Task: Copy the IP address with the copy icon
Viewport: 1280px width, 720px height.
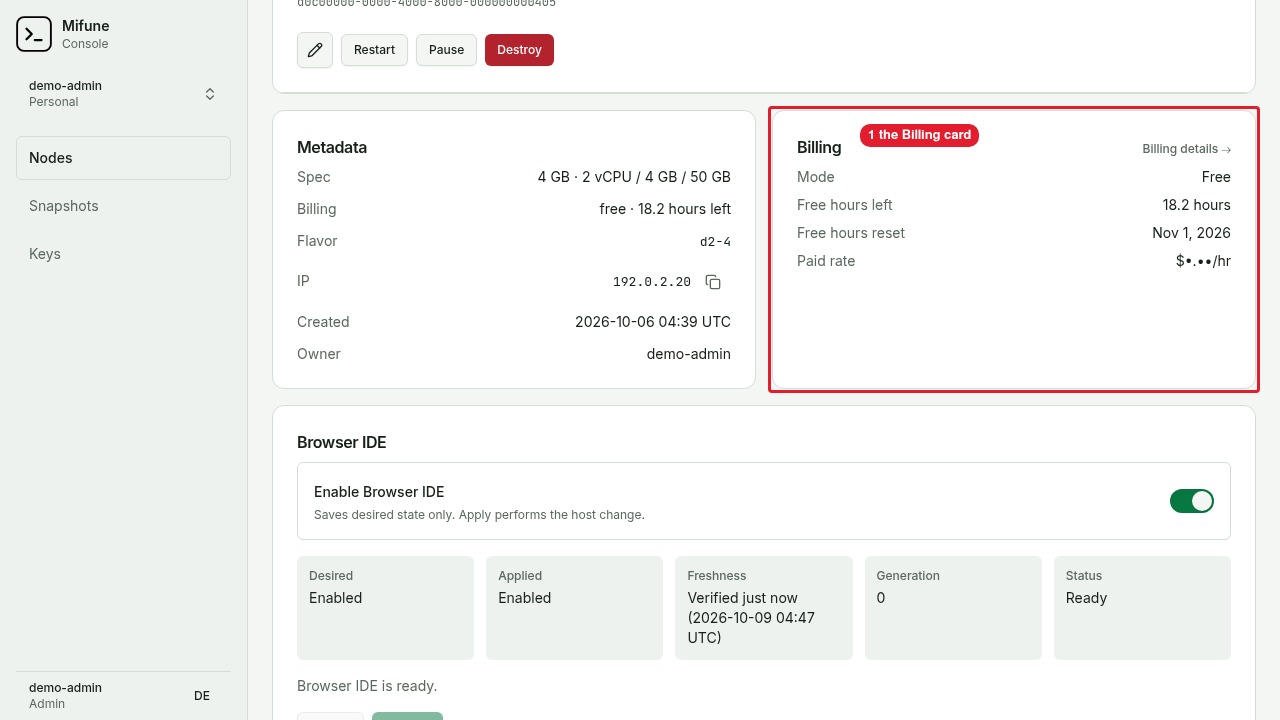Action: click(x=713, y=282)
